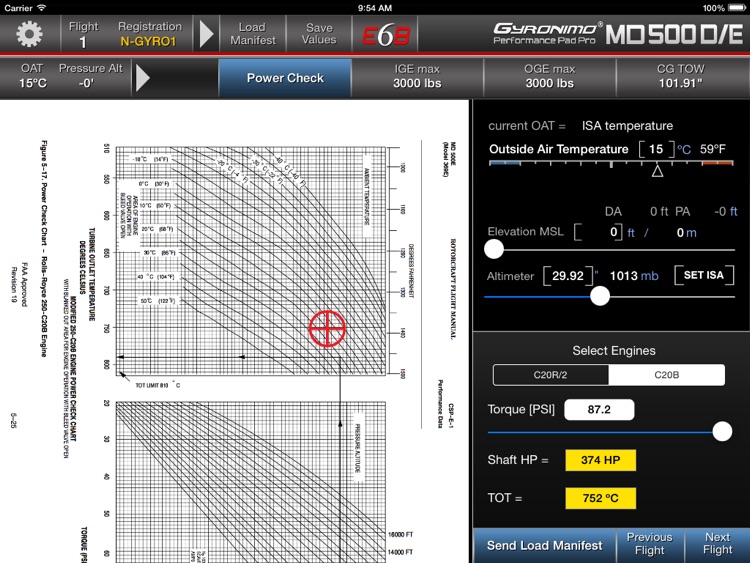Tap the red crosshair marker on chart
Image resolution: width=750 pixels, height=563 pixels.
click(327, 329)
